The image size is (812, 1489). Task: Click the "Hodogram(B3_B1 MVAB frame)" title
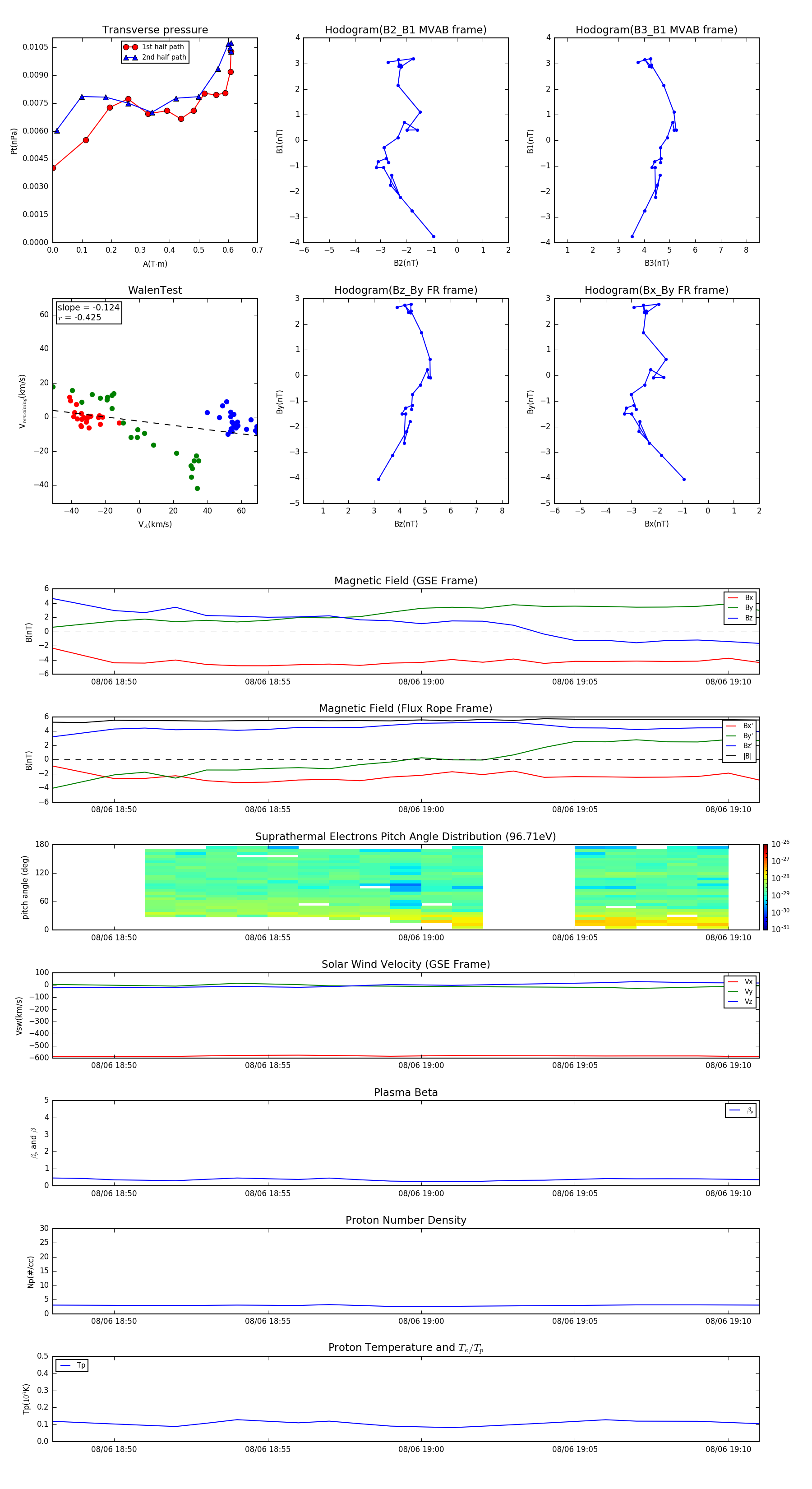point(656,29)
